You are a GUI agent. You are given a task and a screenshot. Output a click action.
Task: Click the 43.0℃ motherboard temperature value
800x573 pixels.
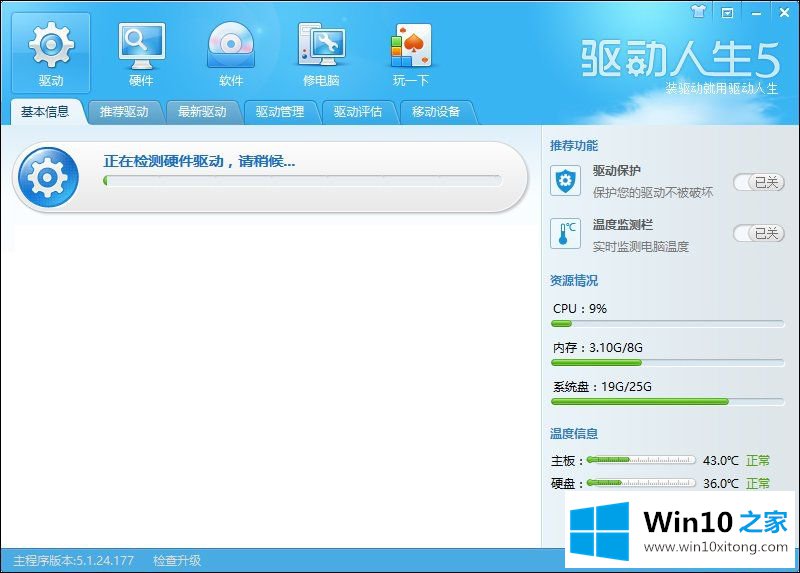[720, 460]
